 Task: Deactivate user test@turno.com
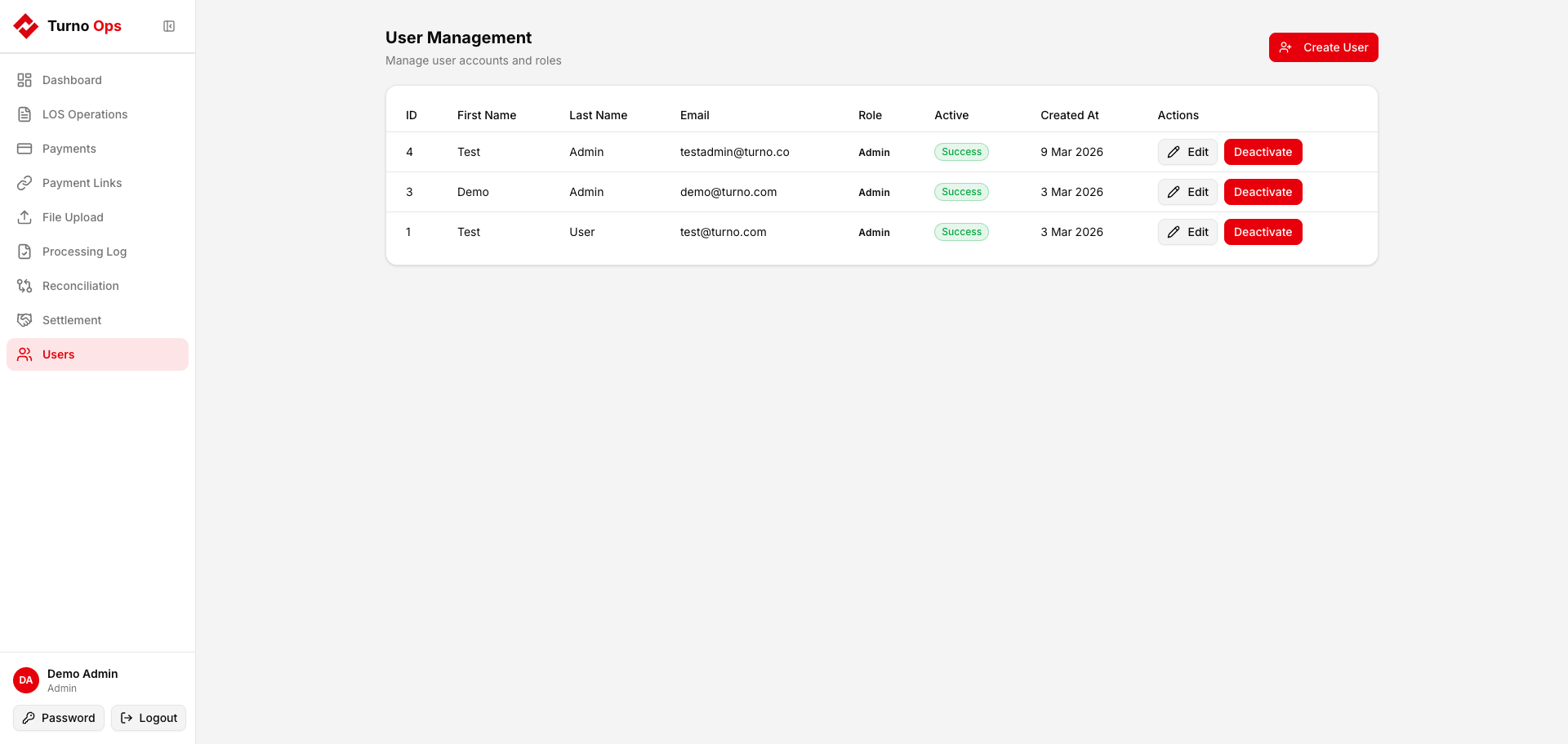point(1263,232)
